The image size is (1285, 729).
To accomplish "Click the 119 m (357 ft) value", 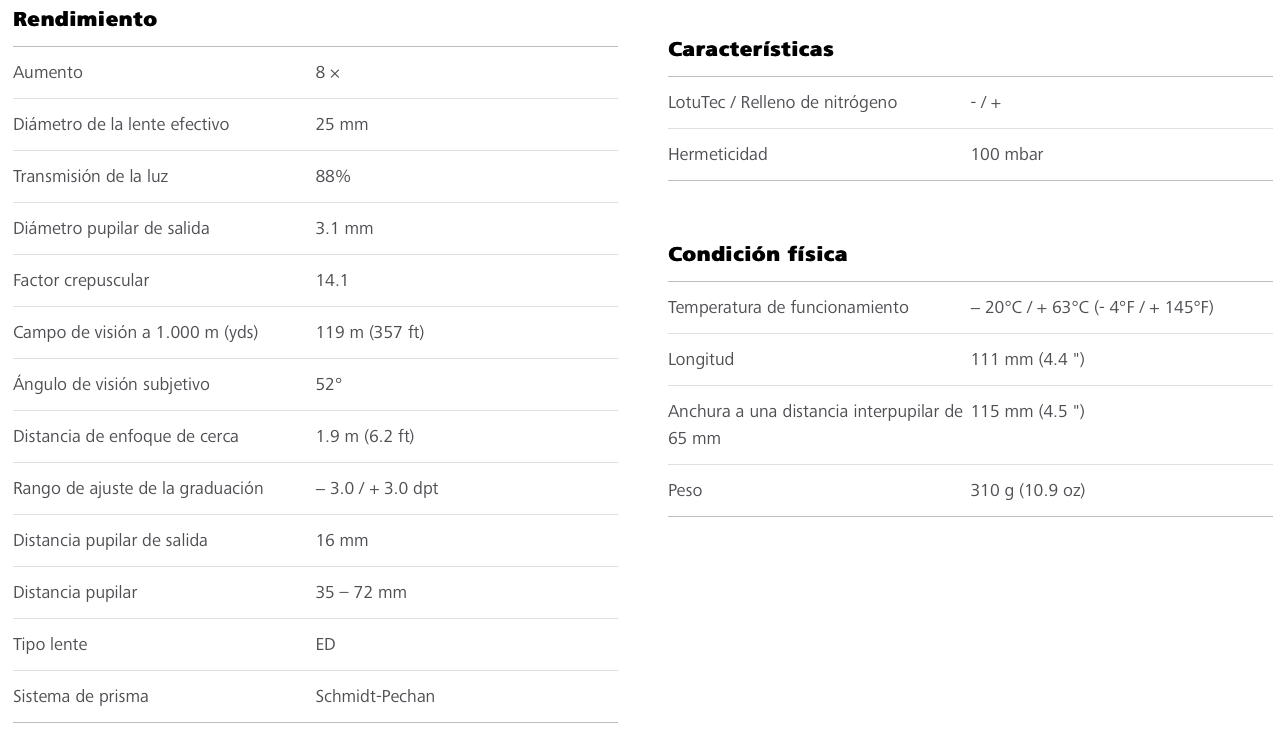I will click(x=369, y=332).
